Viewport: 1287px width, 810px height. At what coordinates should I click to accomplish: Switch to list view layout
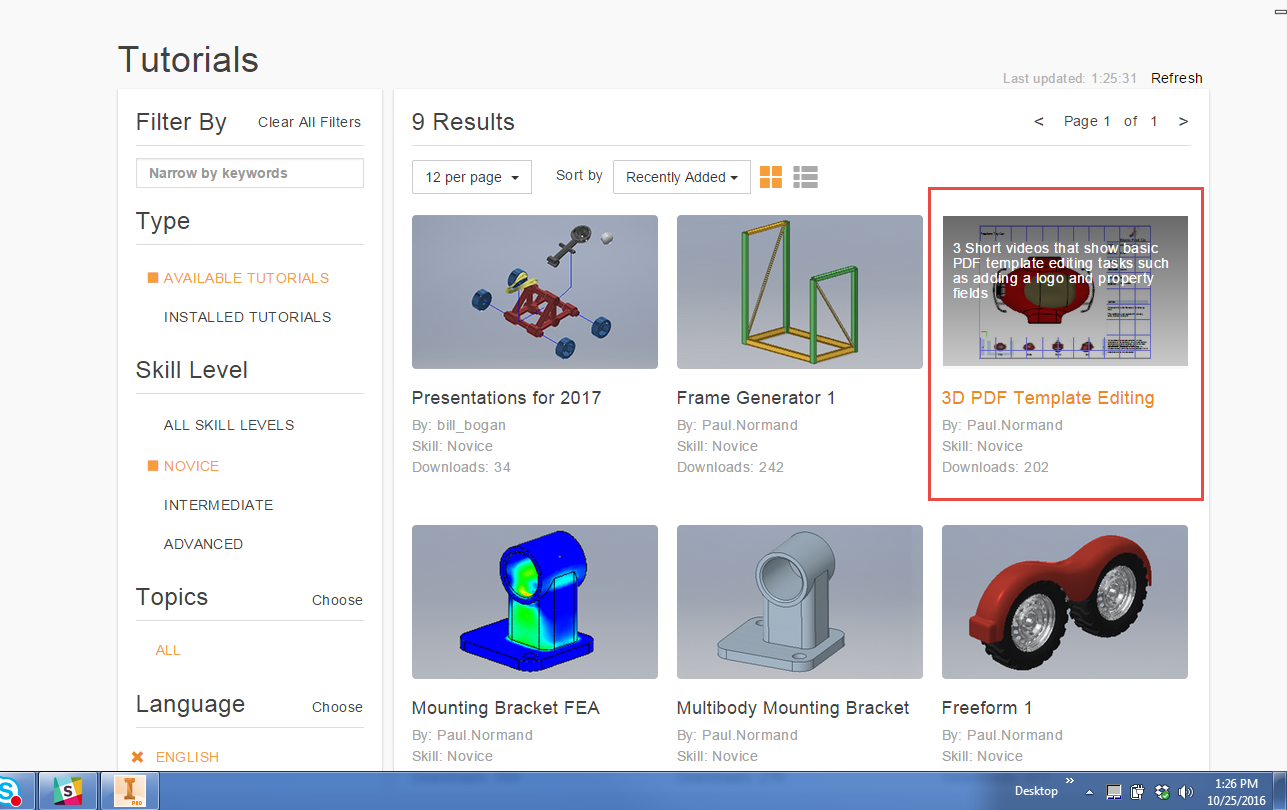click(805, 177)
